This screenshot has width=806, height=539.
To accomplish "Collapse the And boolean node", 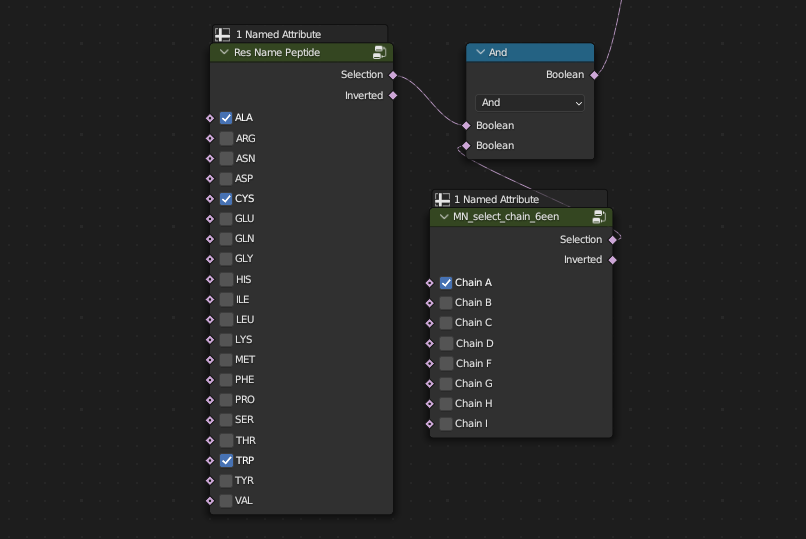I will (x=480, y=52).
